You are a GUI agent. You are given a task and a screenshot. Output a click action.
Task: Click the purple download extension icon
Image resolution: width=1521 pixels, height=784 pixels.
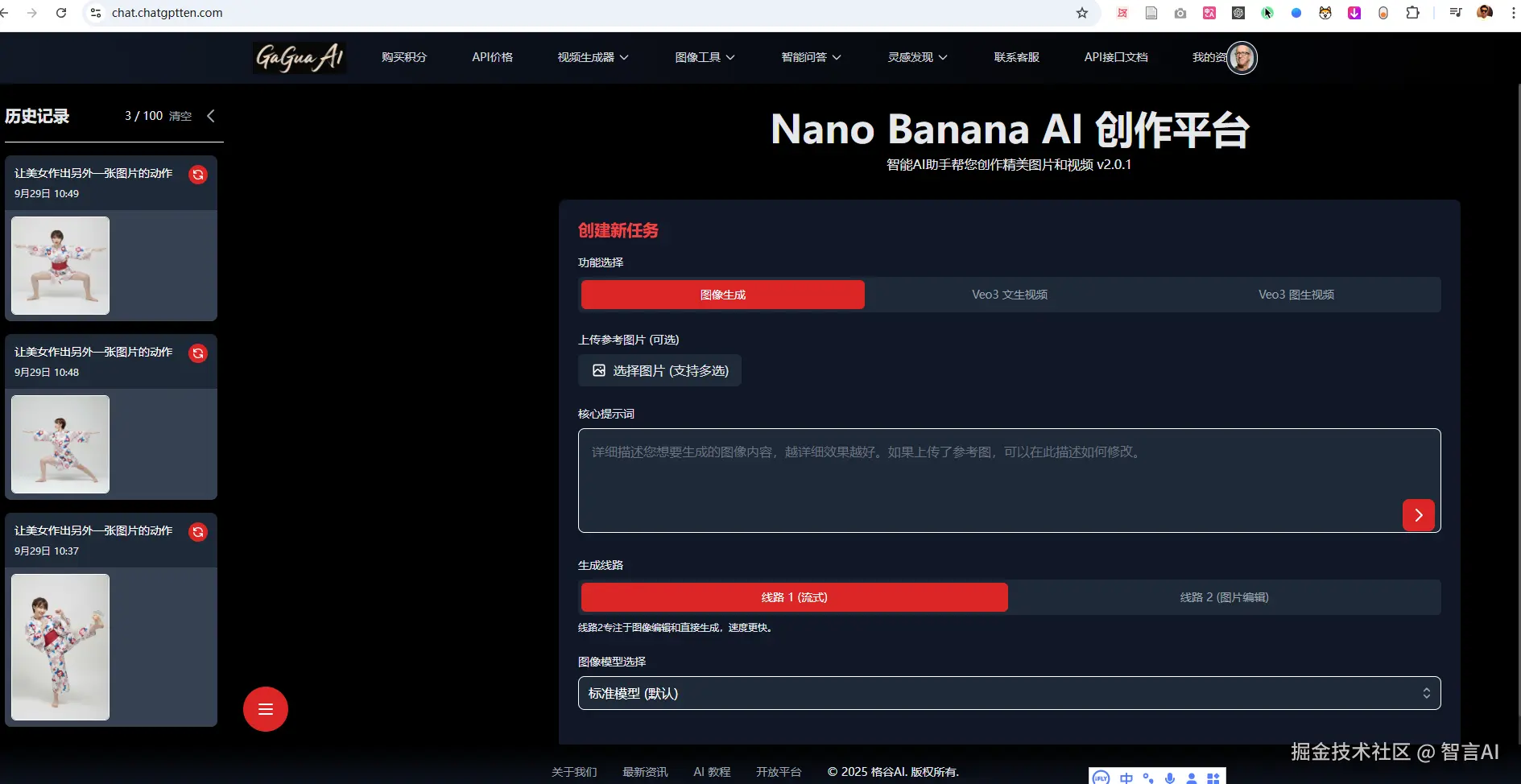coord(1354,13)
